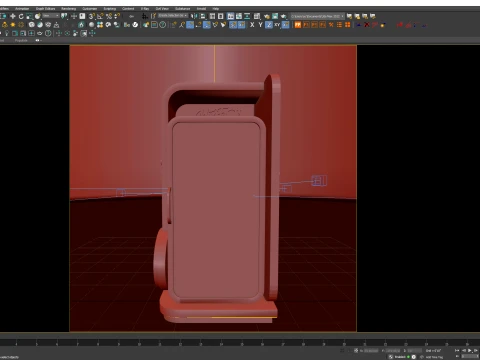This screenshot has width=480, height=360.
Task: Toggle Percent Snap
Action: tap(109, 16)
